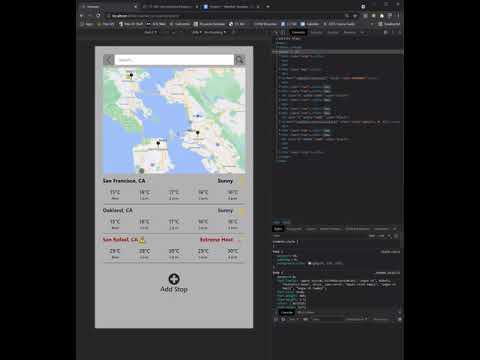Select the Properties sidebar tab
This screenshot has width=480, height=360.
[381, 229]
